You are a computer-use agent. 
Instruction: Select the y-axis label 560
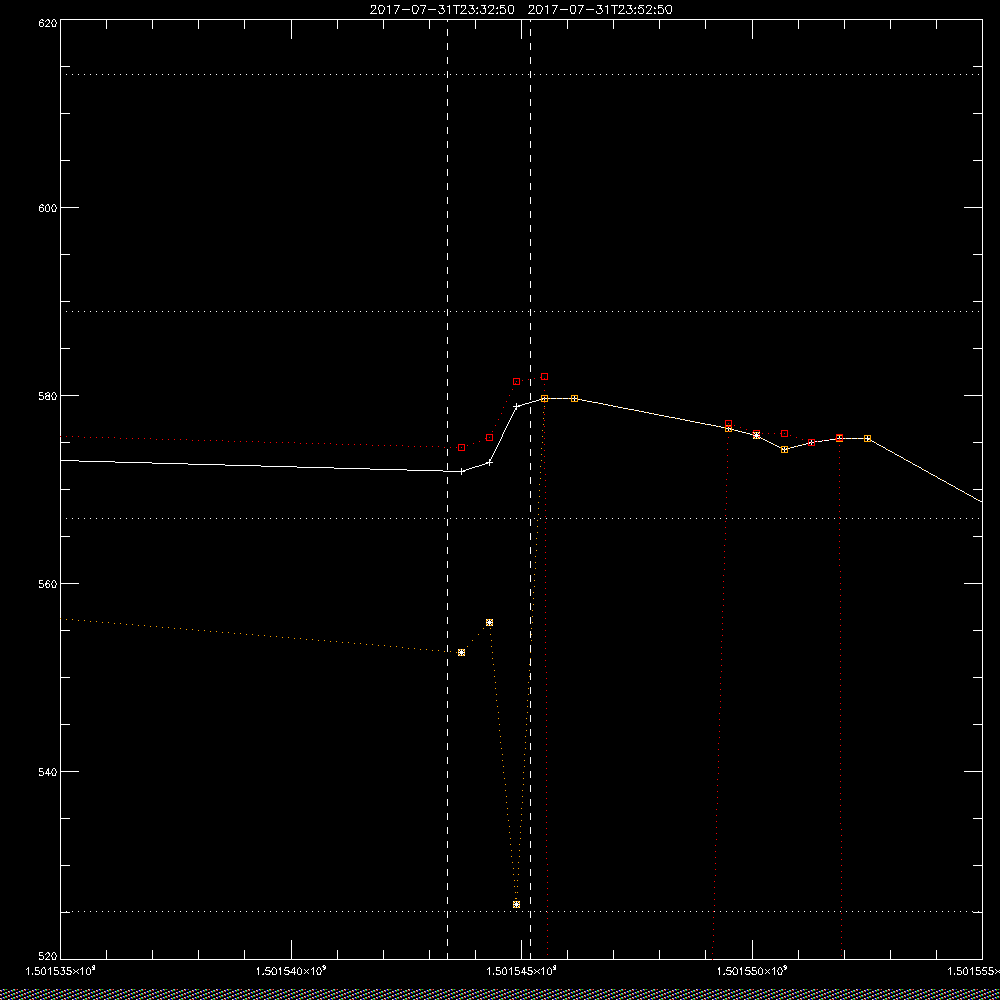click(x=48, y=584)
